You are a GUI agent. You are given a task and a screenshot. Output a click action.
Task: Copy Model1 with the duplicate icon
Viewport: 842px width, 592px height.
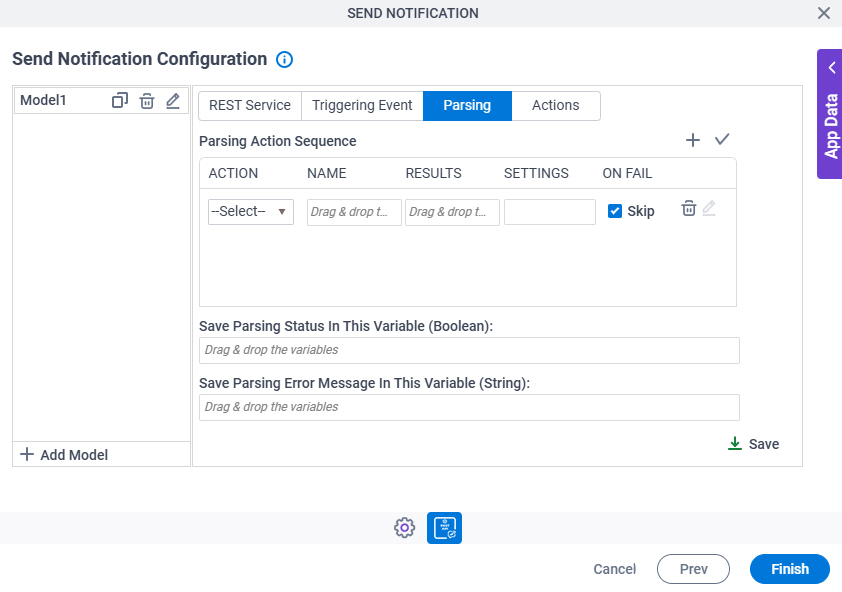point(120,100)
